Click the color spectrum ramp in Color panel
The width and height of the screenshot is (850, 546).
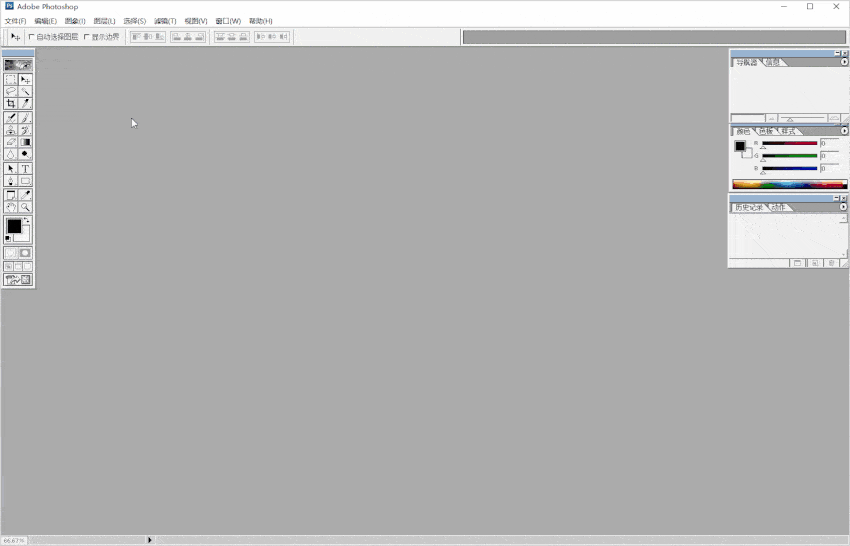pos(789,184)
